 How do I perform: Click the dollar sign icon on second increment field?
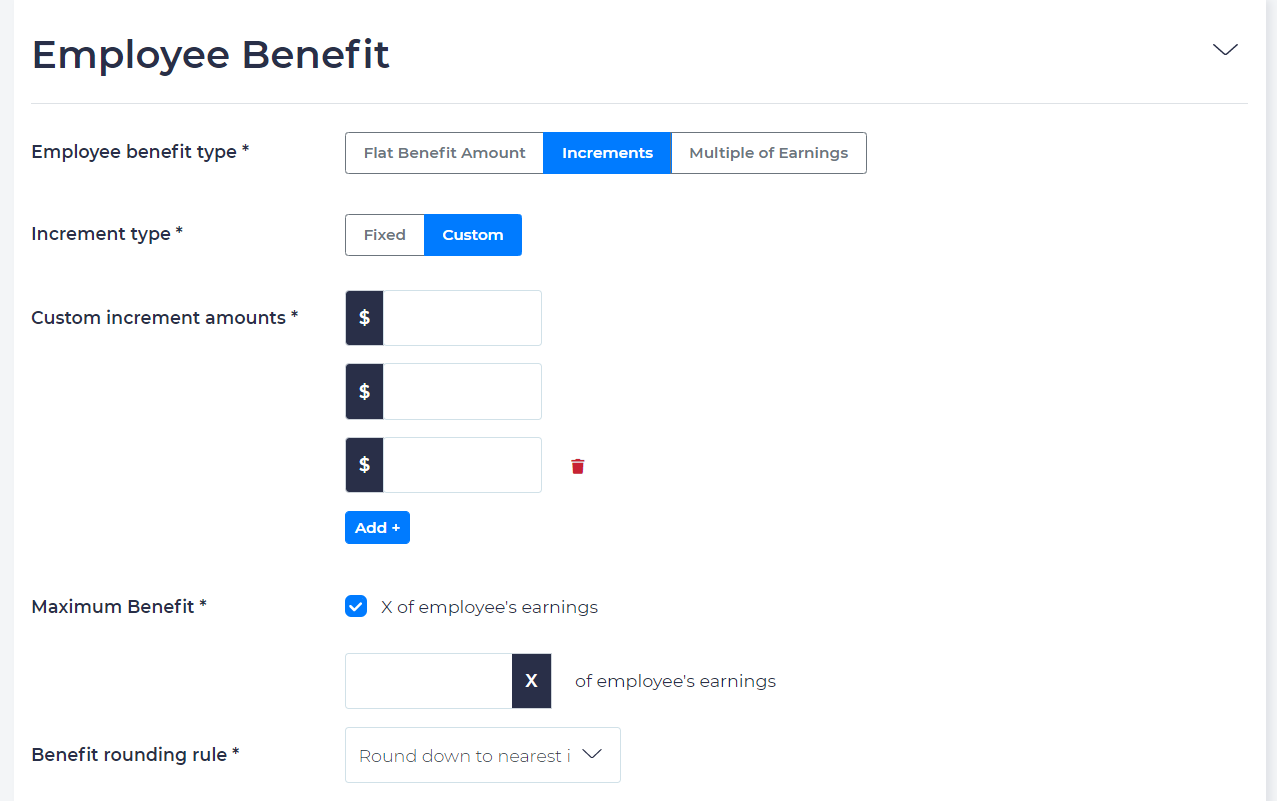pyautogui.click(x=363, y=391)
